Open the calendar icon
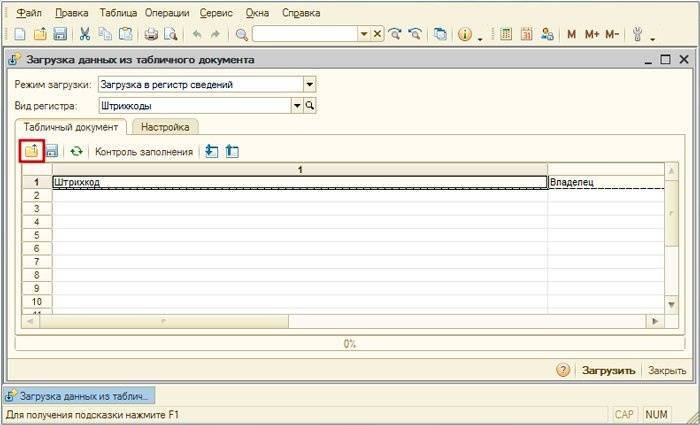The width and height of the screenshot is (700, 425). point(527,35)
